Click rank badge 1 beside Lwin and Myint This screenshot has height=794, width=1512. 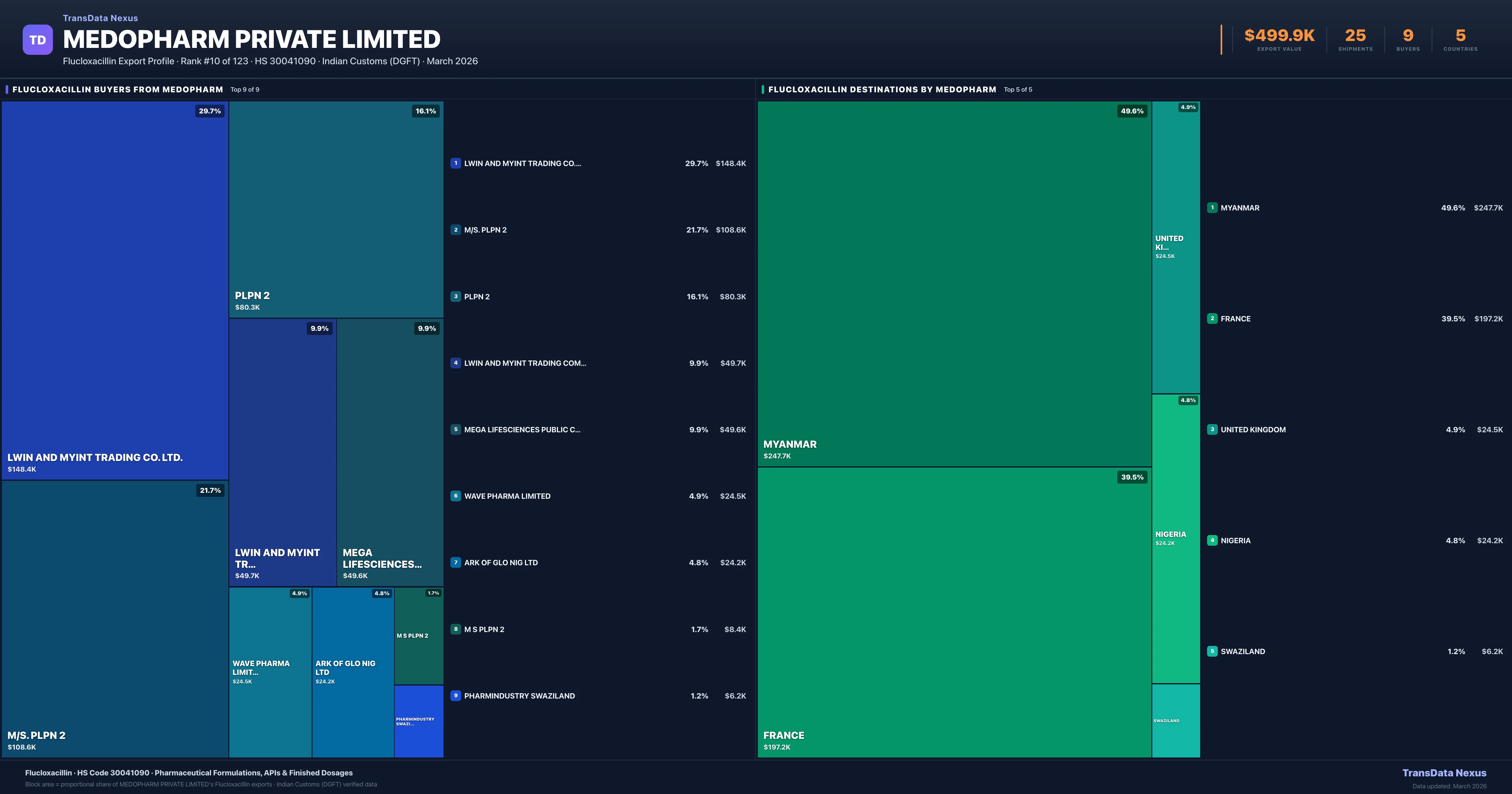(x=455, y=163)
